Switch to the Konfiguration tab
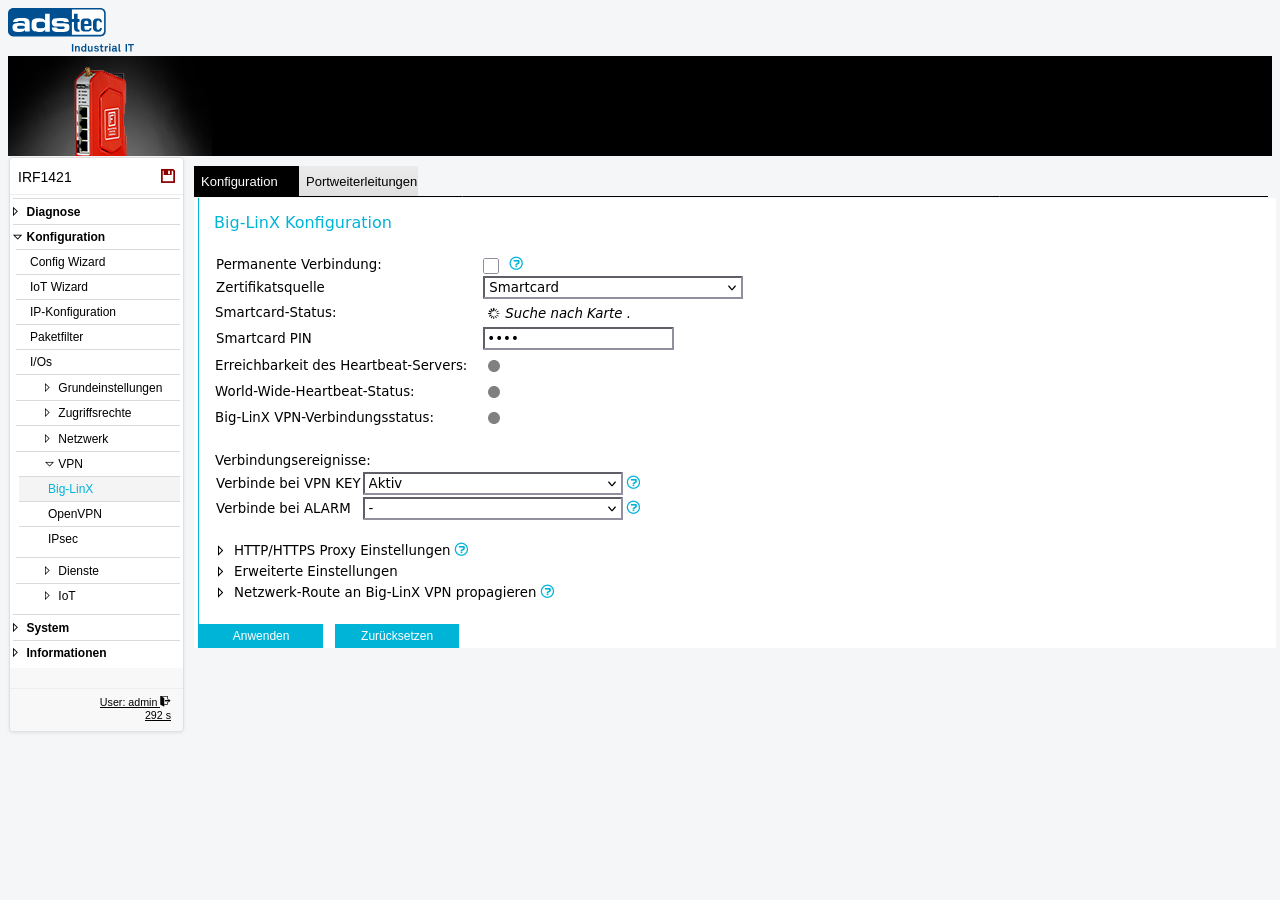Image resolution: width=1280 pixels, height=900 pixels. [246, 181]
